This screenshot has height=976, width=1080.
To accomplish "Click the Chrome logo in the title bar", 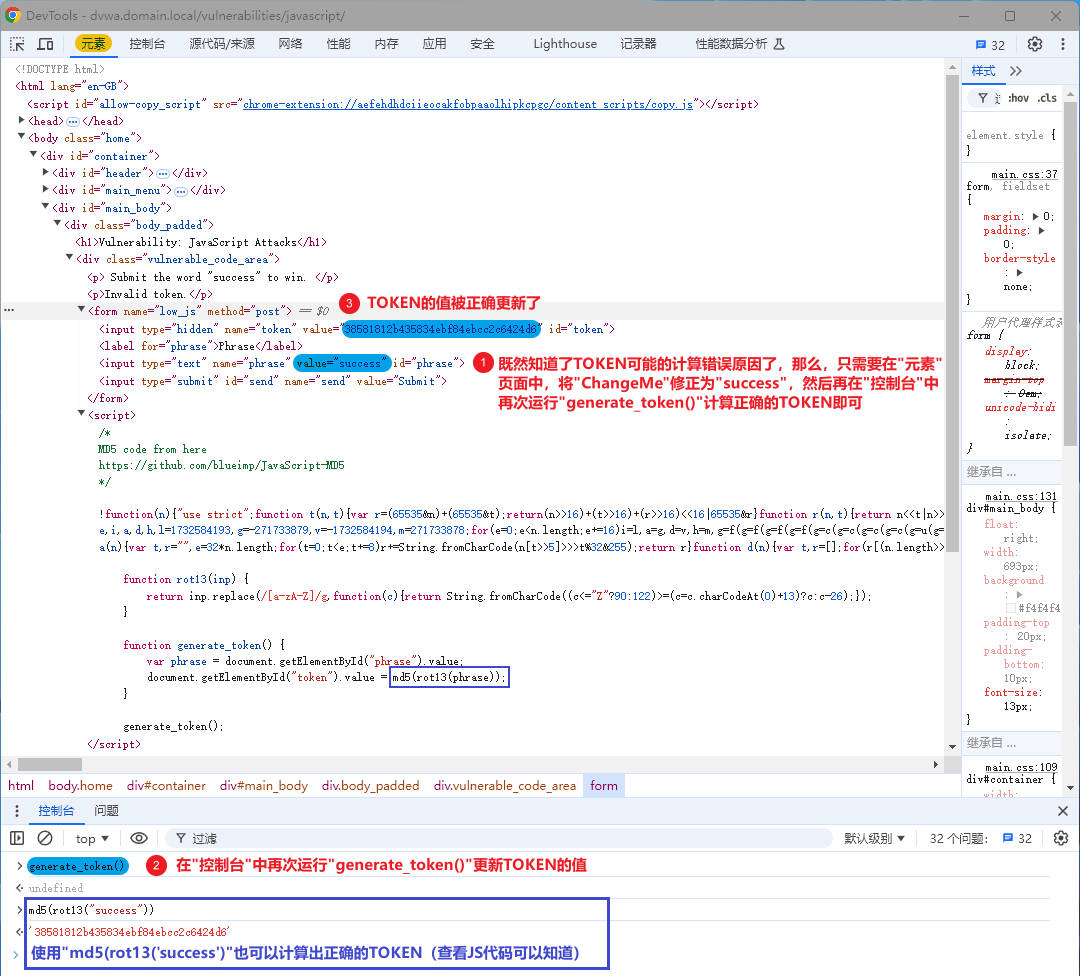I will (x=12, y=15).
